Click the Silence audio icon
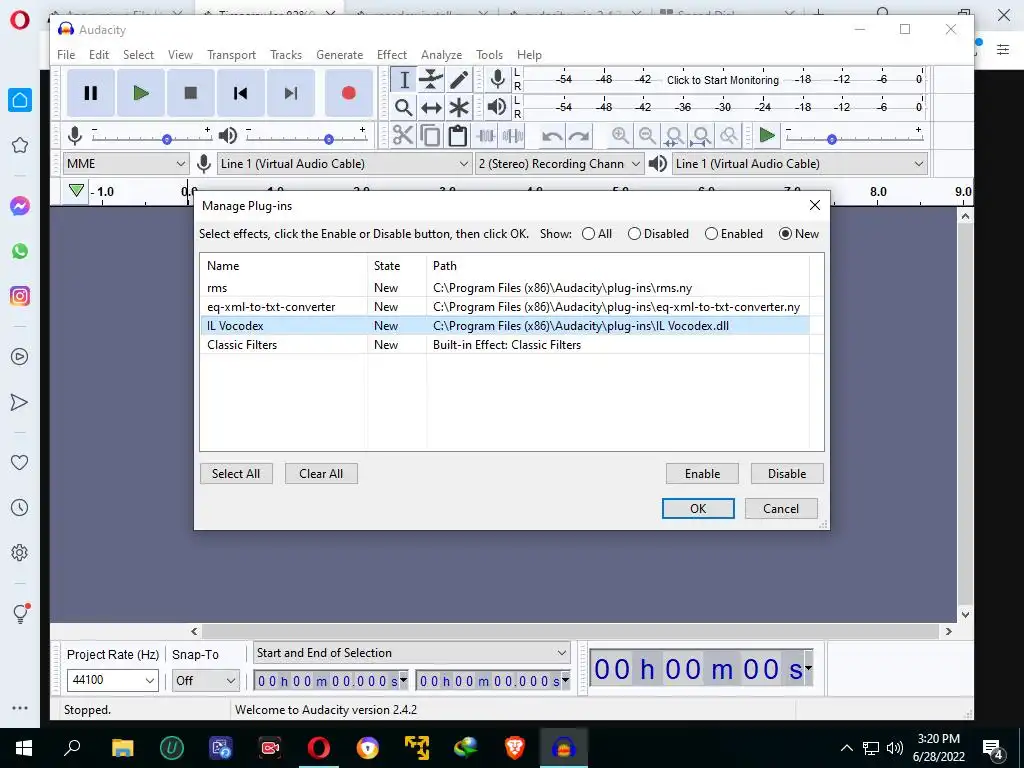This screenshot has height=768, width=1024. 513,136
